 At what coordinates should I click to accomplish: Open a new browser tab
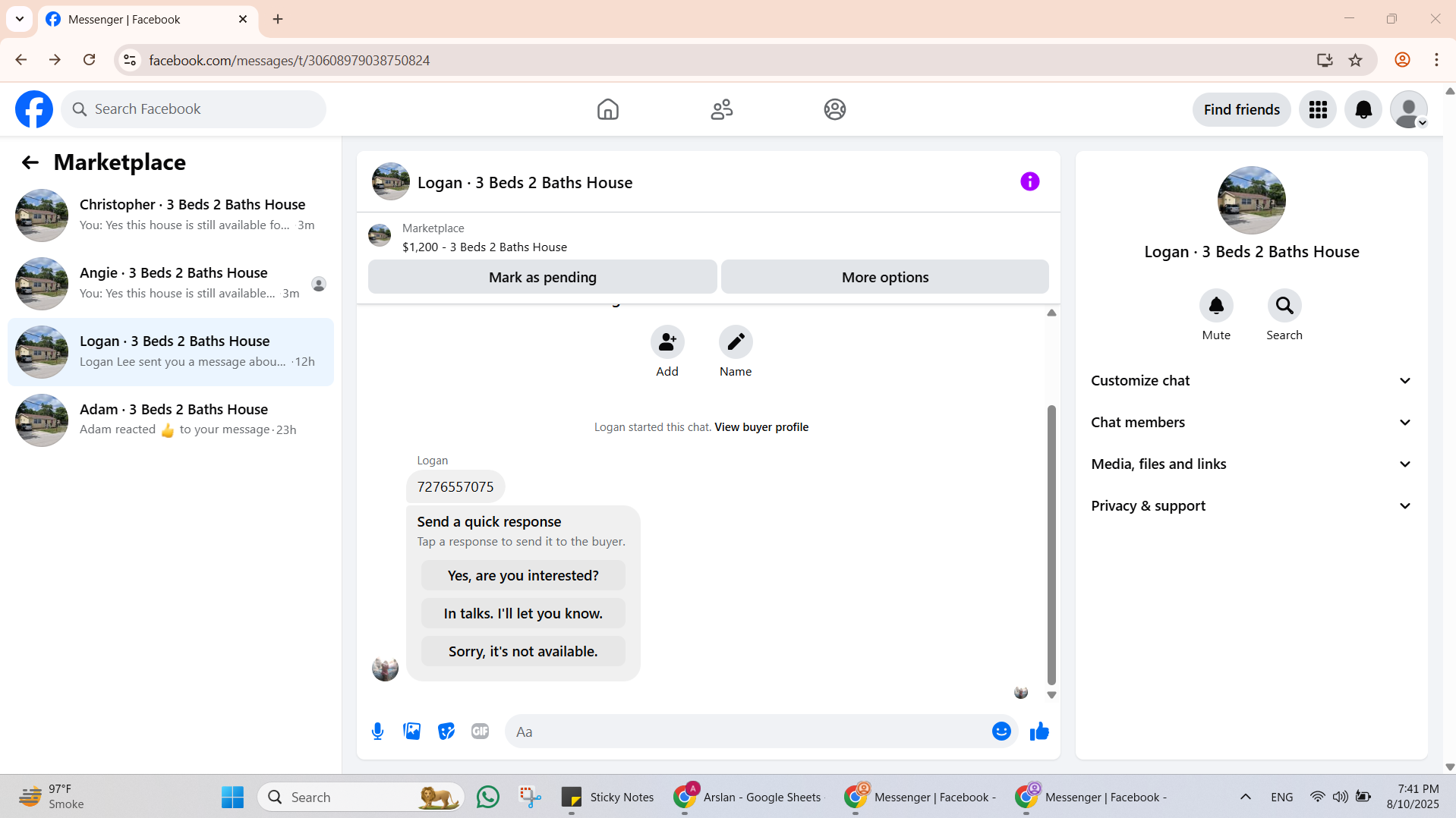278,20
